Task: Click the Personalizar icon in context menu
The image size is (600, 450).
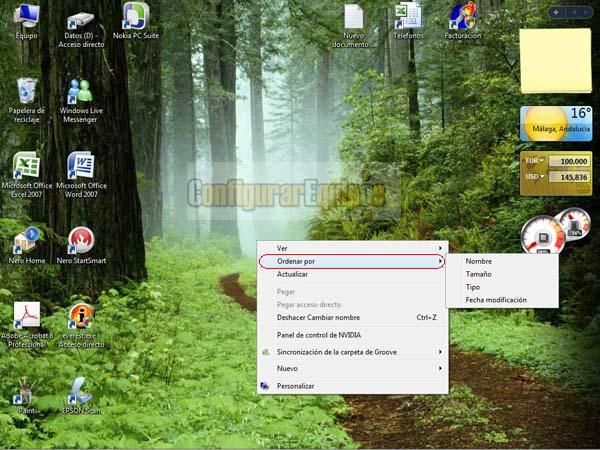Action: [264, 386]
